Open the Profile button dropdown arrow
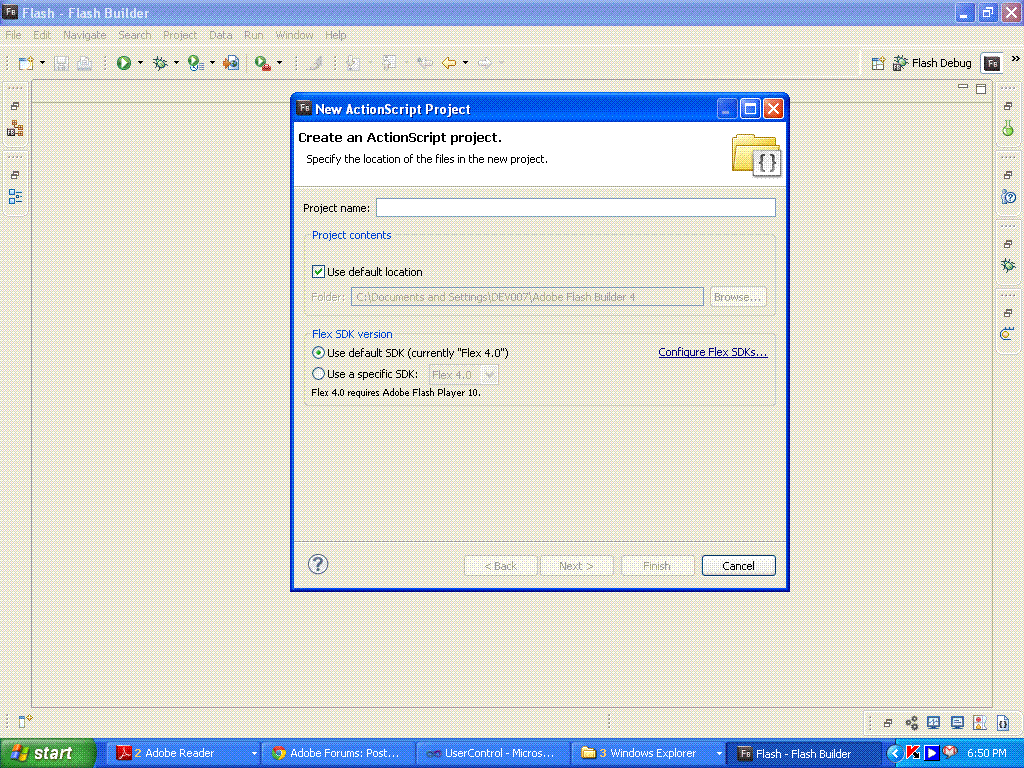This screenshot has width=1024, height=768. click(x=212, y=63)
